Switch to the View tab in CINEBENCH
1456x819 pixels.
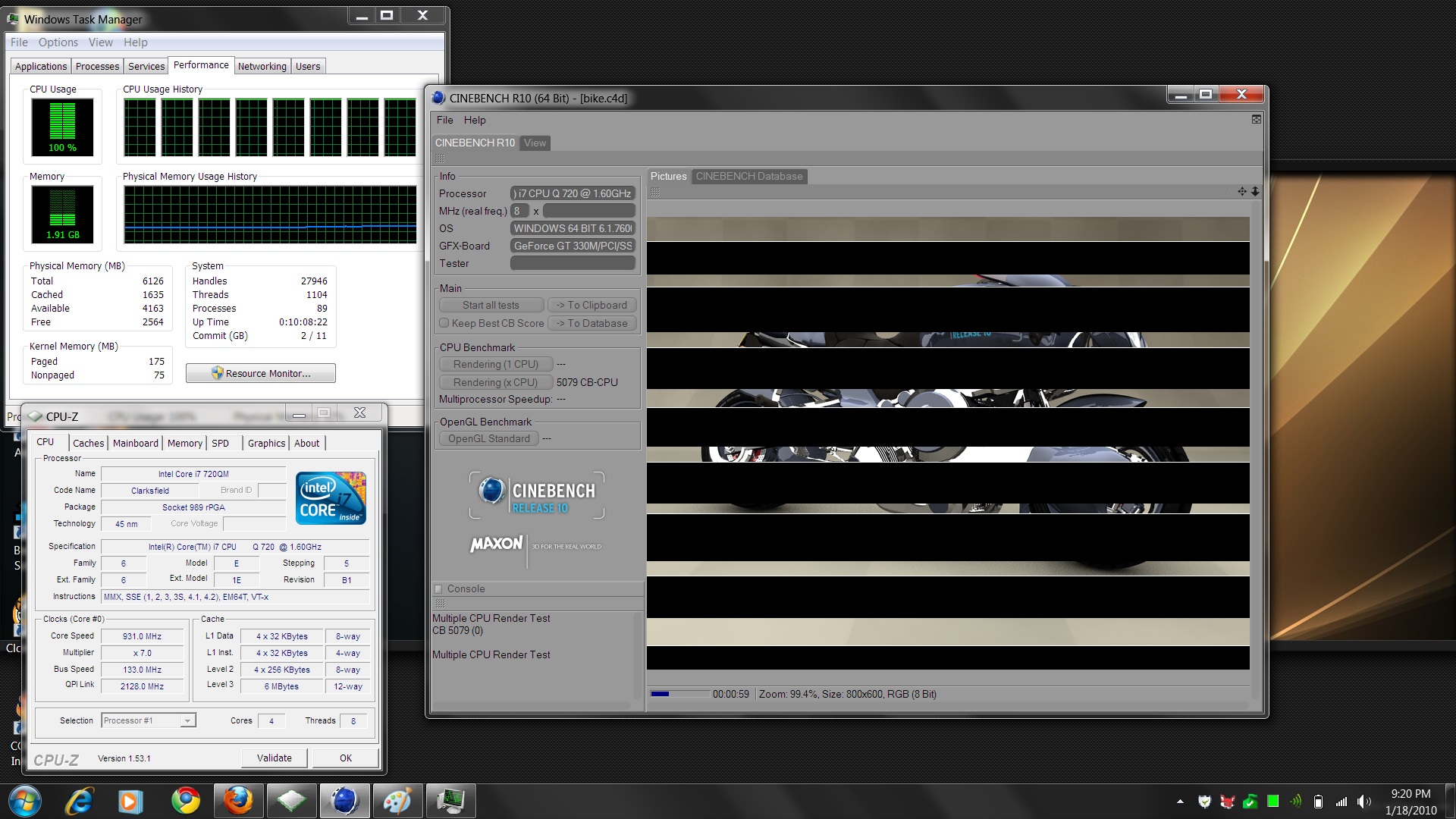(535, 143)
